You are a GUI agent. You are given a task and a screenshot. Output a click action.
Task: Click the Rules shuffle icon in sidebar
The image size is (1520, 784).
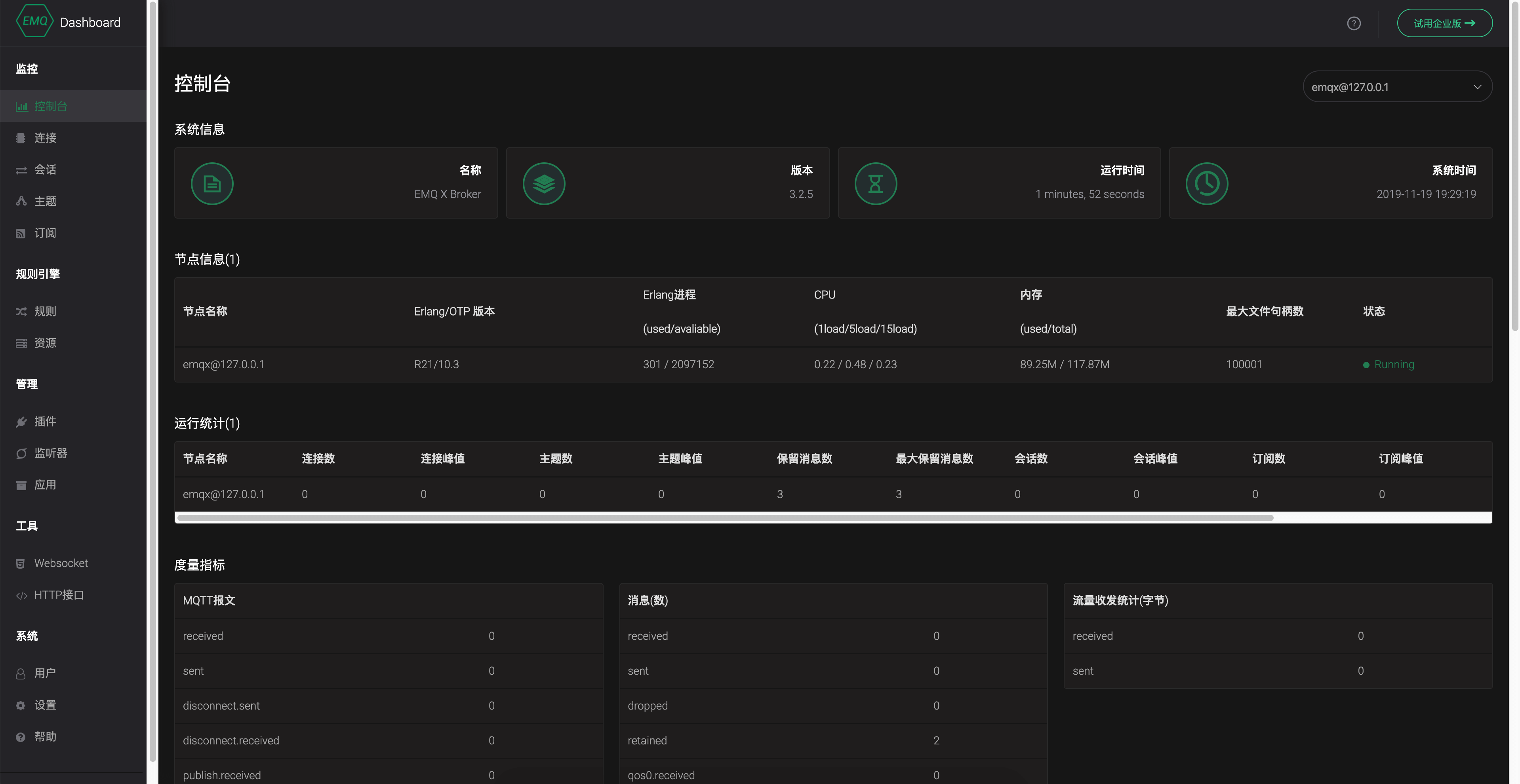21,312
